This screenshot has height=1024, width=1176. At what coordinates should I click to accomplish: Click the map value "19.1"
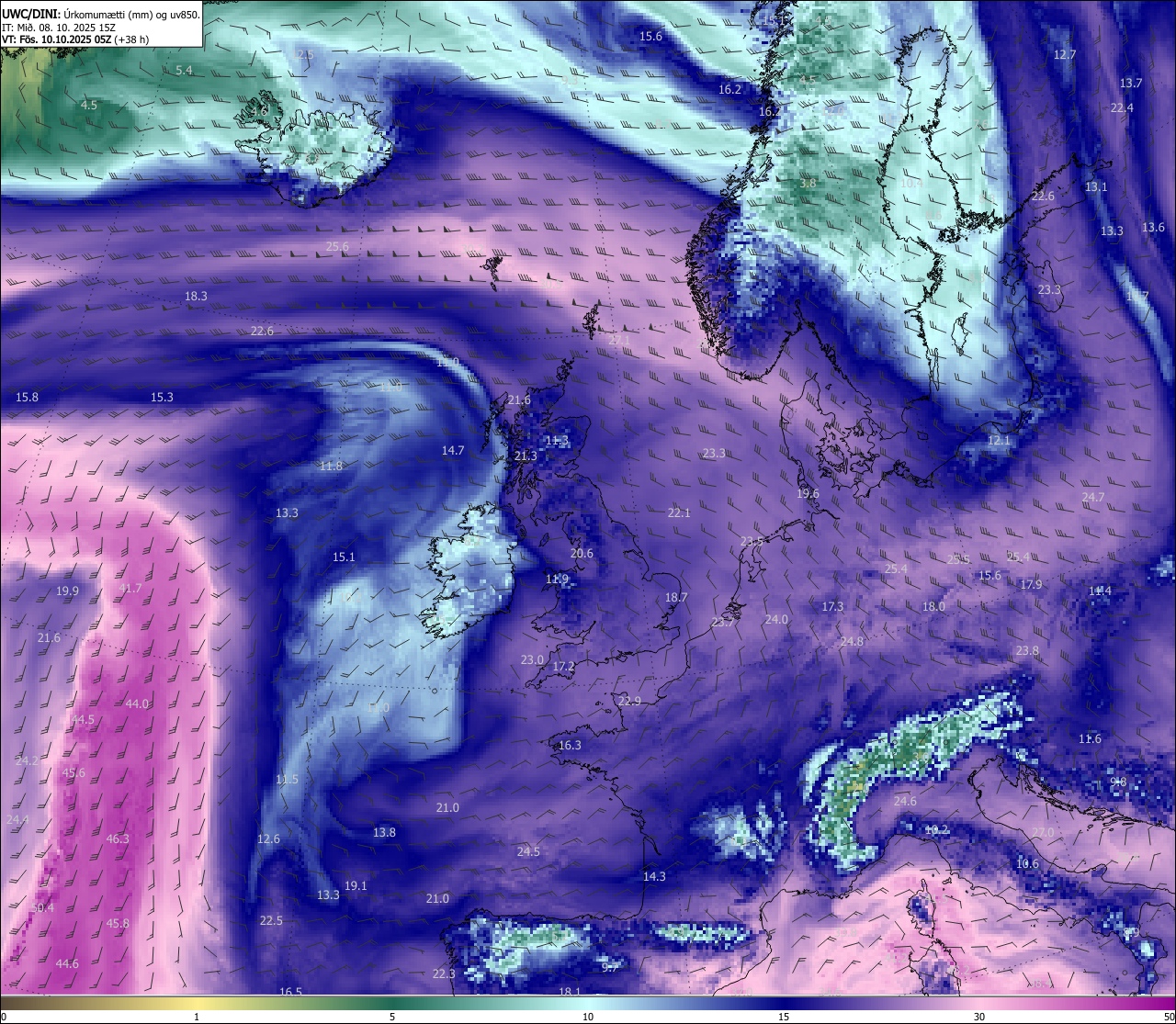356,886
